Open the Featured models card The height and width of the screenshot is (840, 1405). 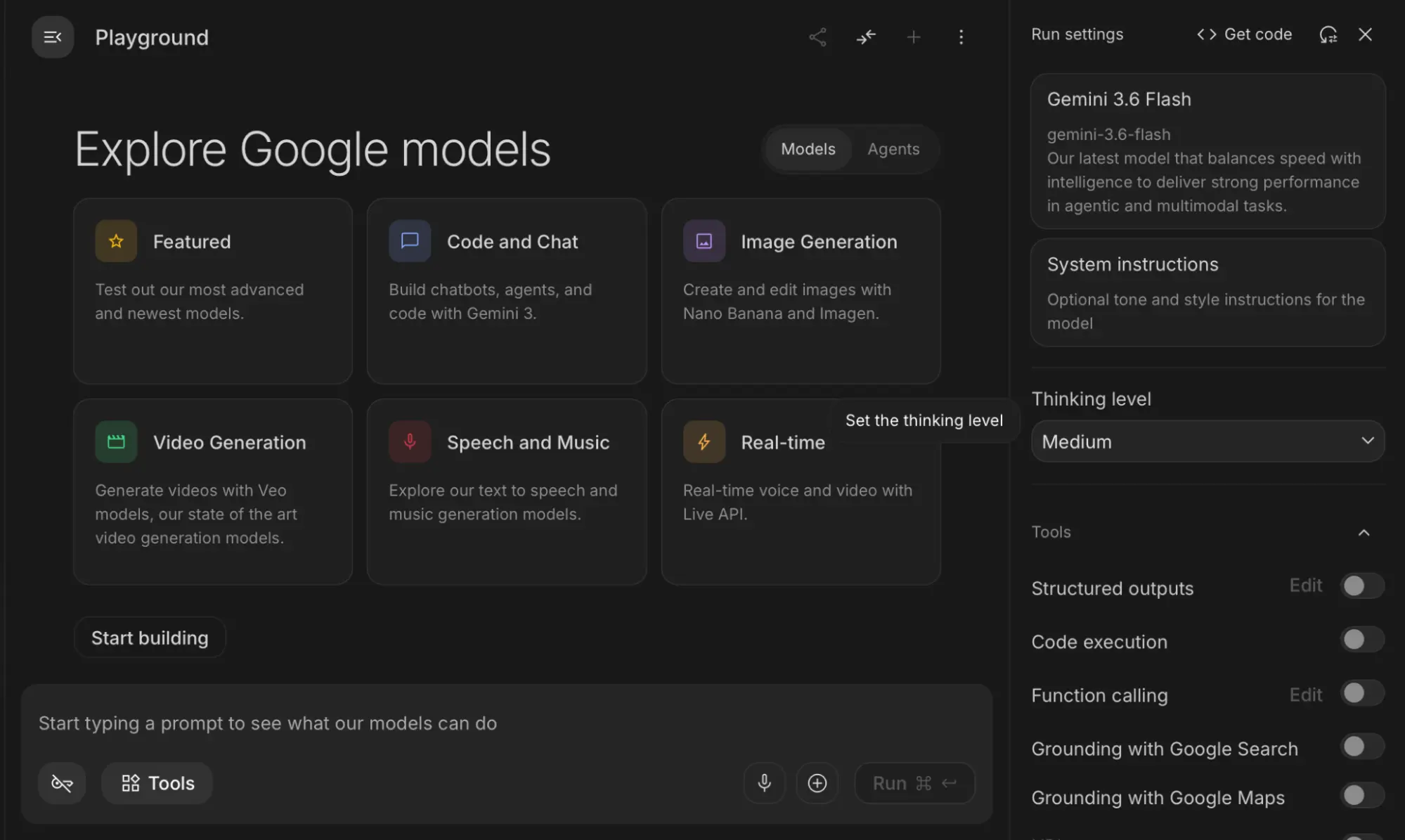pos(213,291)
